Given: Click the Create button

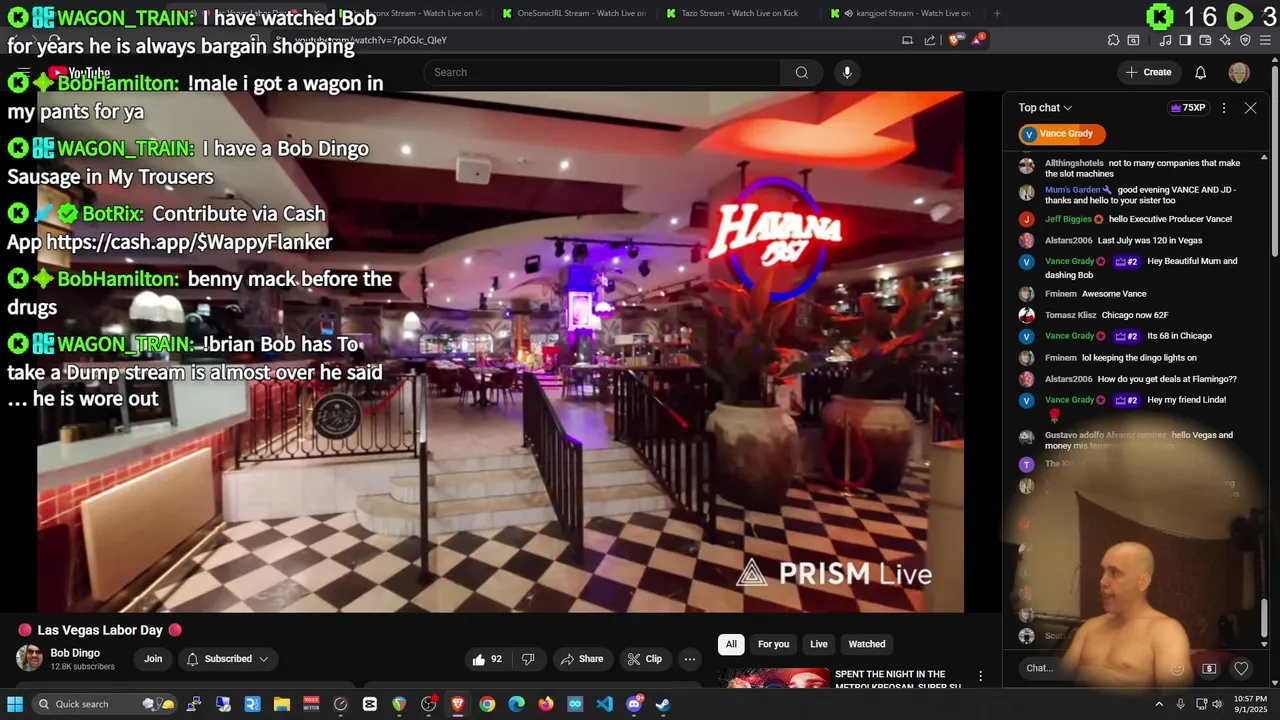Looking at the screenshot, I should [1148, 72].
